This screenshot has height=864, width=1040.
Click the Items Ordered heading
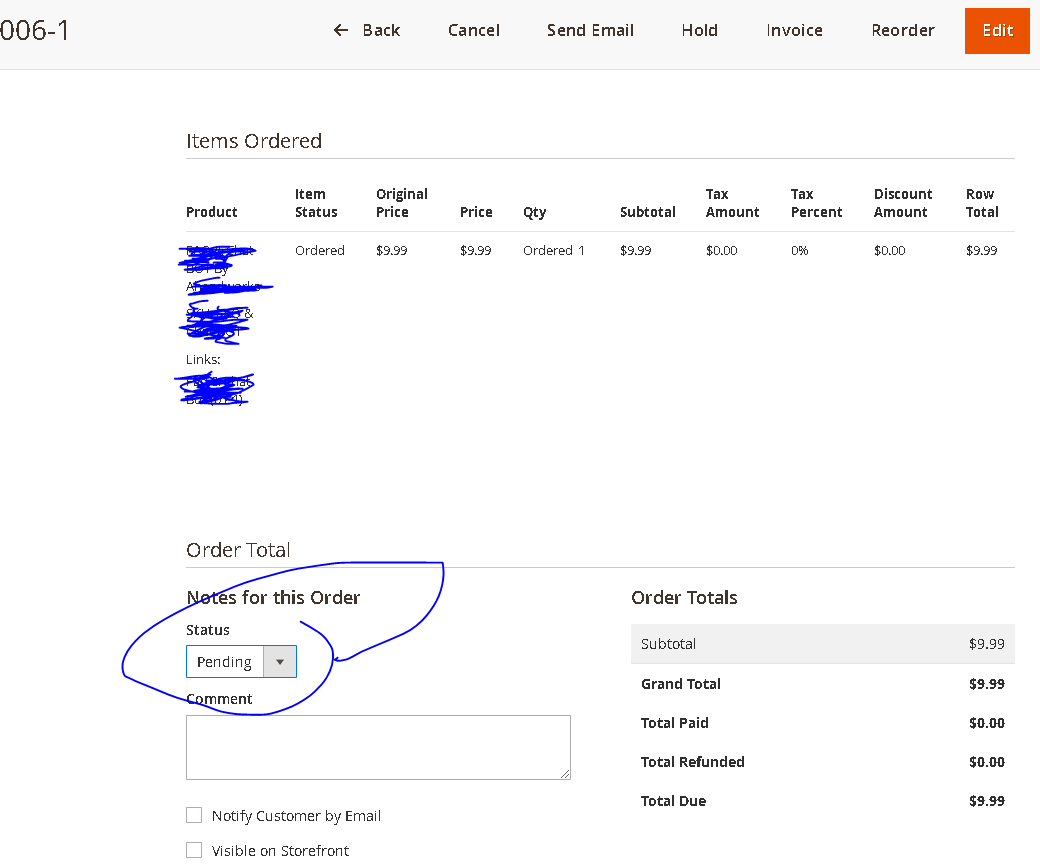[x=253, y=141]
